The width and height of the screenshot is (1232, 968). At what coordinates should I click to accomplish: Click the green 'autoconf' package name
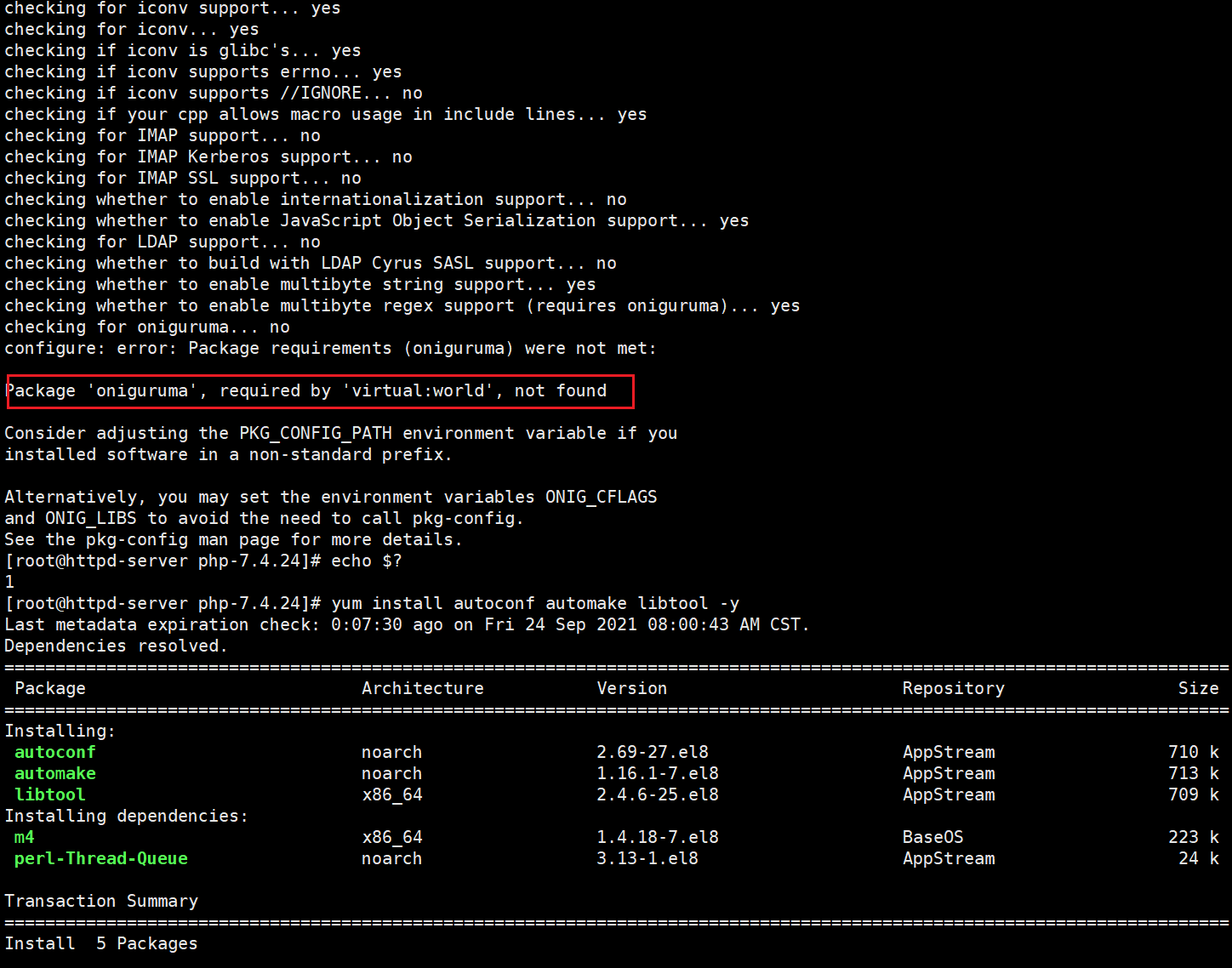[x=55, y=752]
